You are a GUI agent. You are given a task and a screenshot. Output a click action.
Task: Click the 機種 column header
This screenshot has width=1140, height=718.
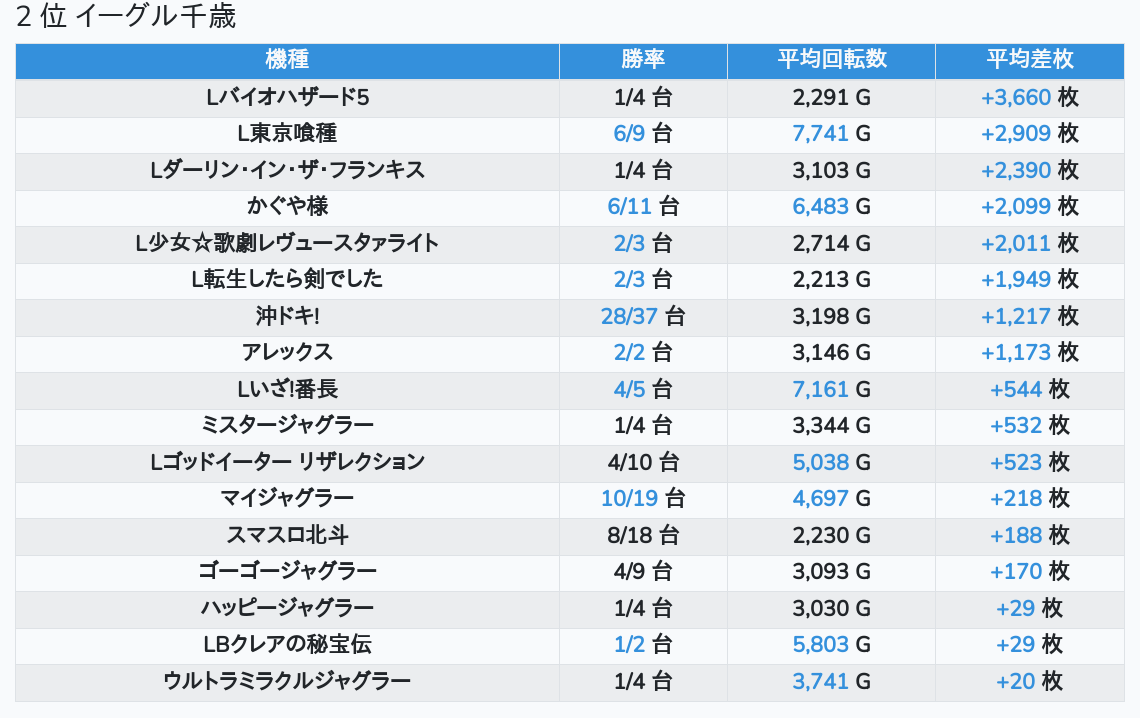(287, 60)
